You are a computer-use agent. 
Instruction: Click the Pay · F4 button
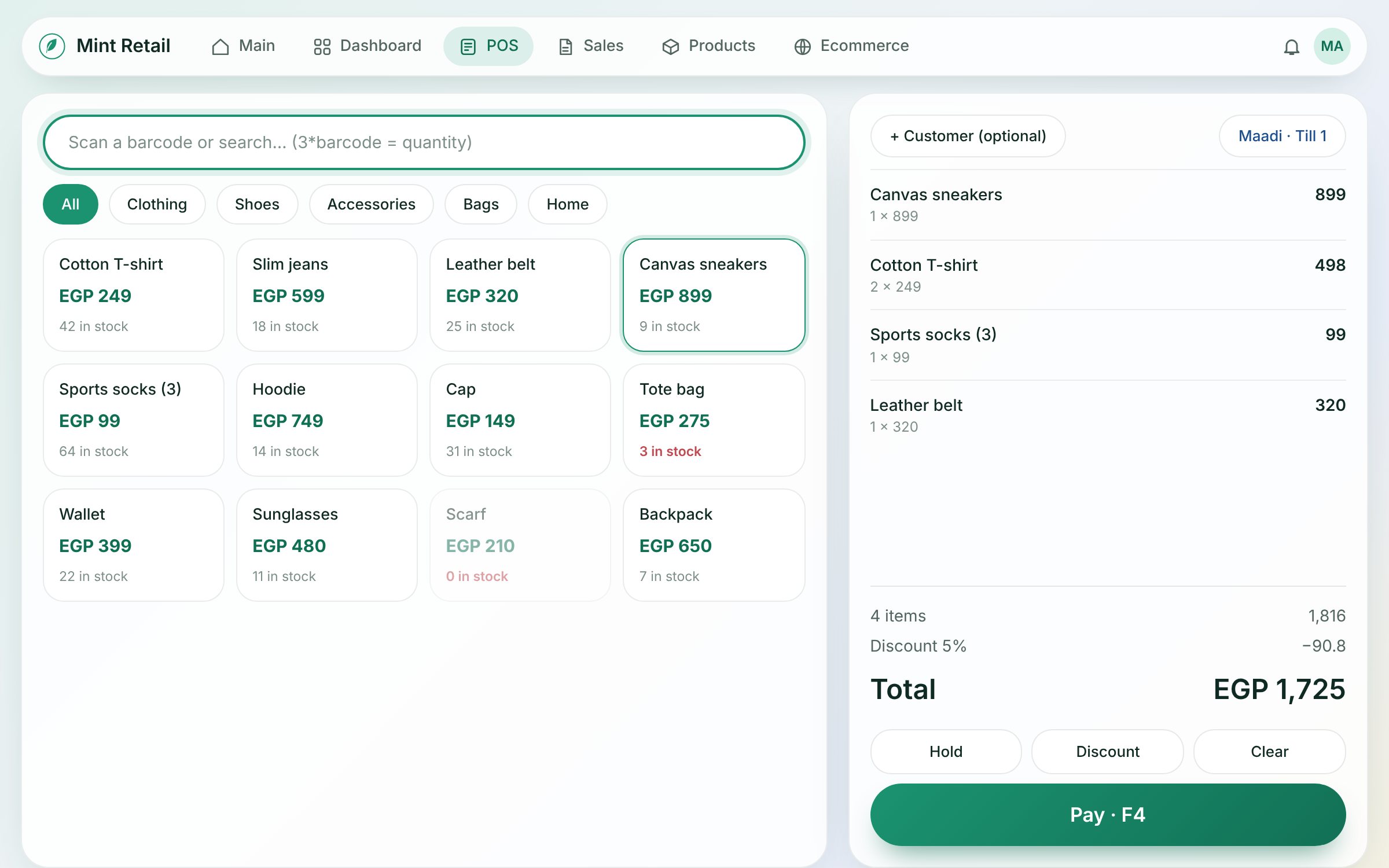point(1108,815)
